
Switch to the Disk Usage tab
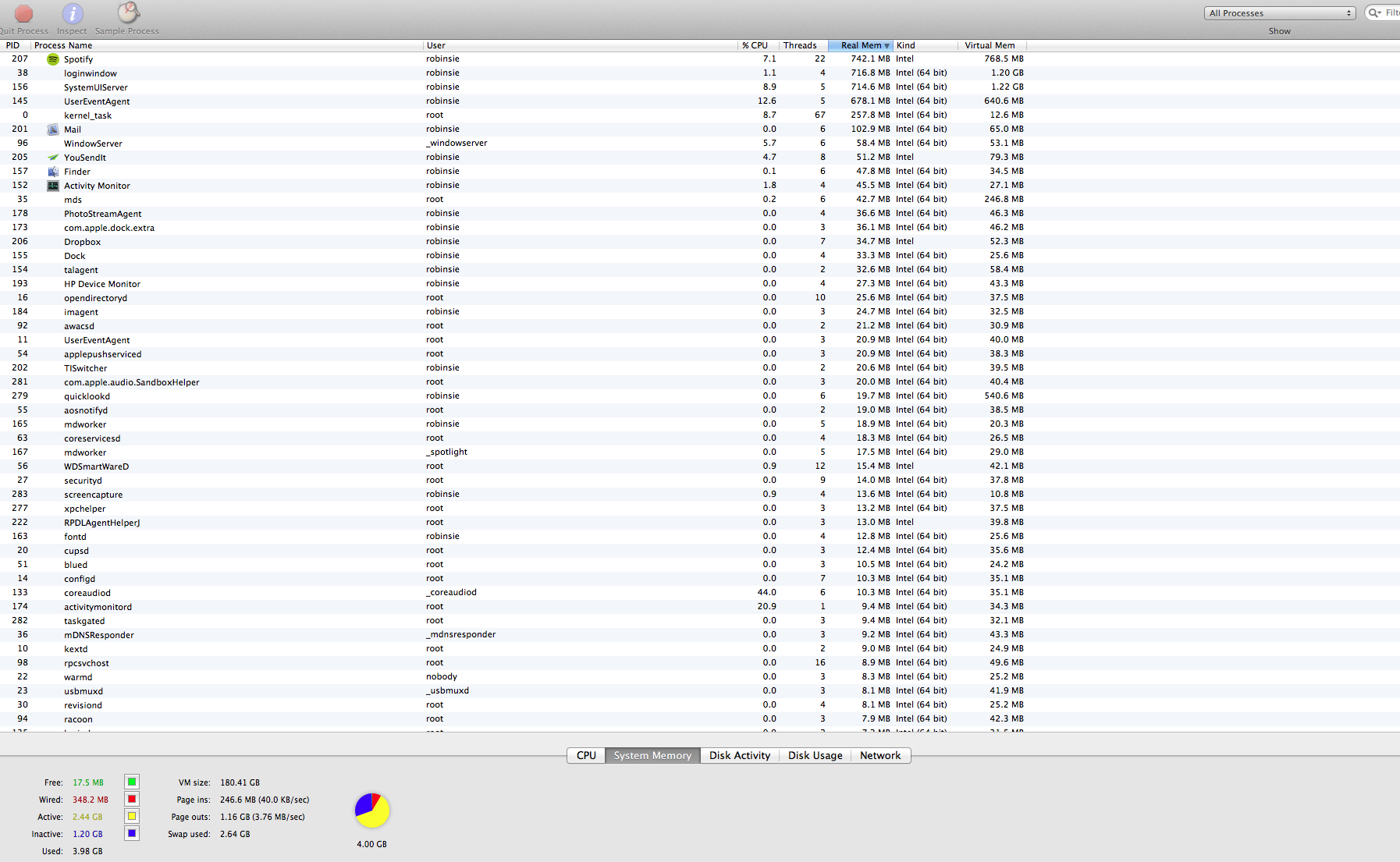(815, 755)
